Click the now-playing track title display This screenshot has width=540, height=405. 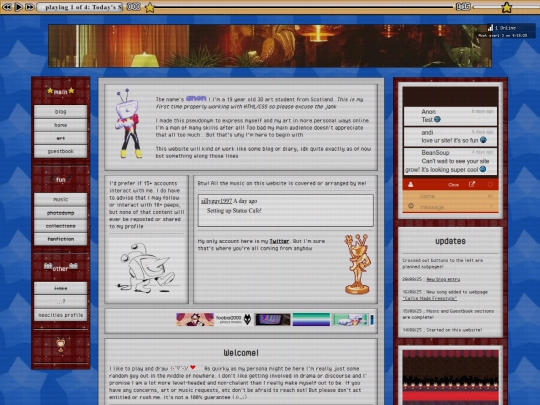(80, 7)
